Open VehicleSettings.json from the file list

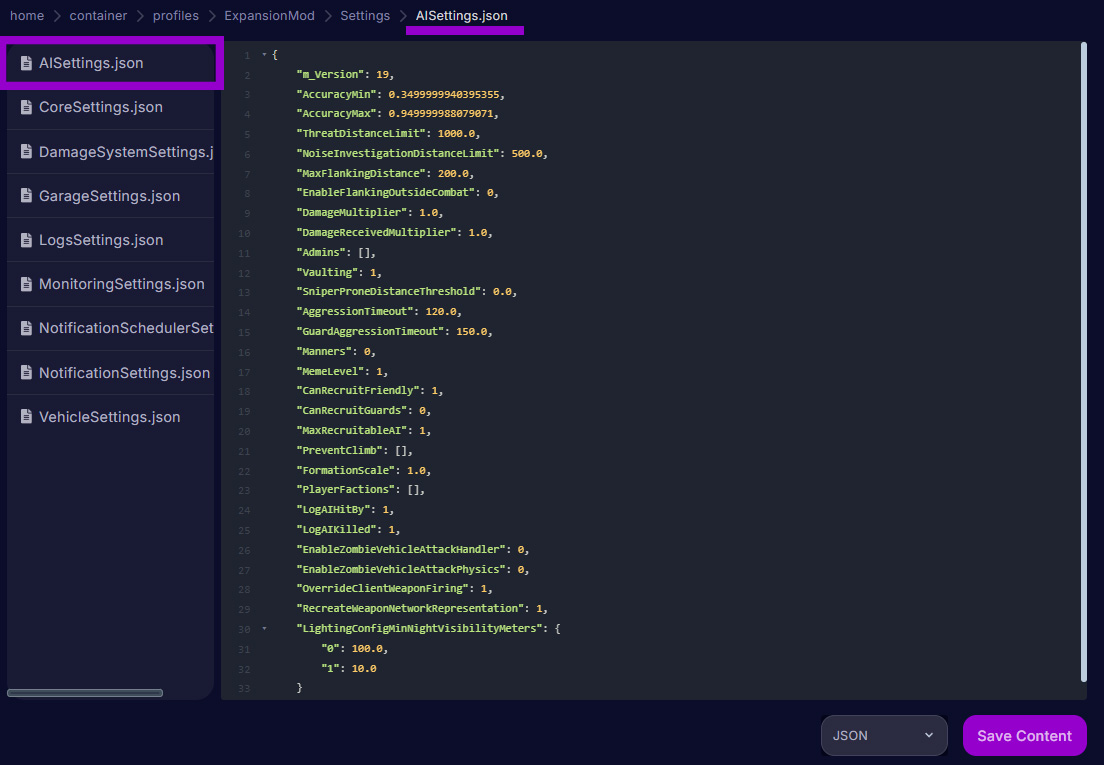point(110,417)
